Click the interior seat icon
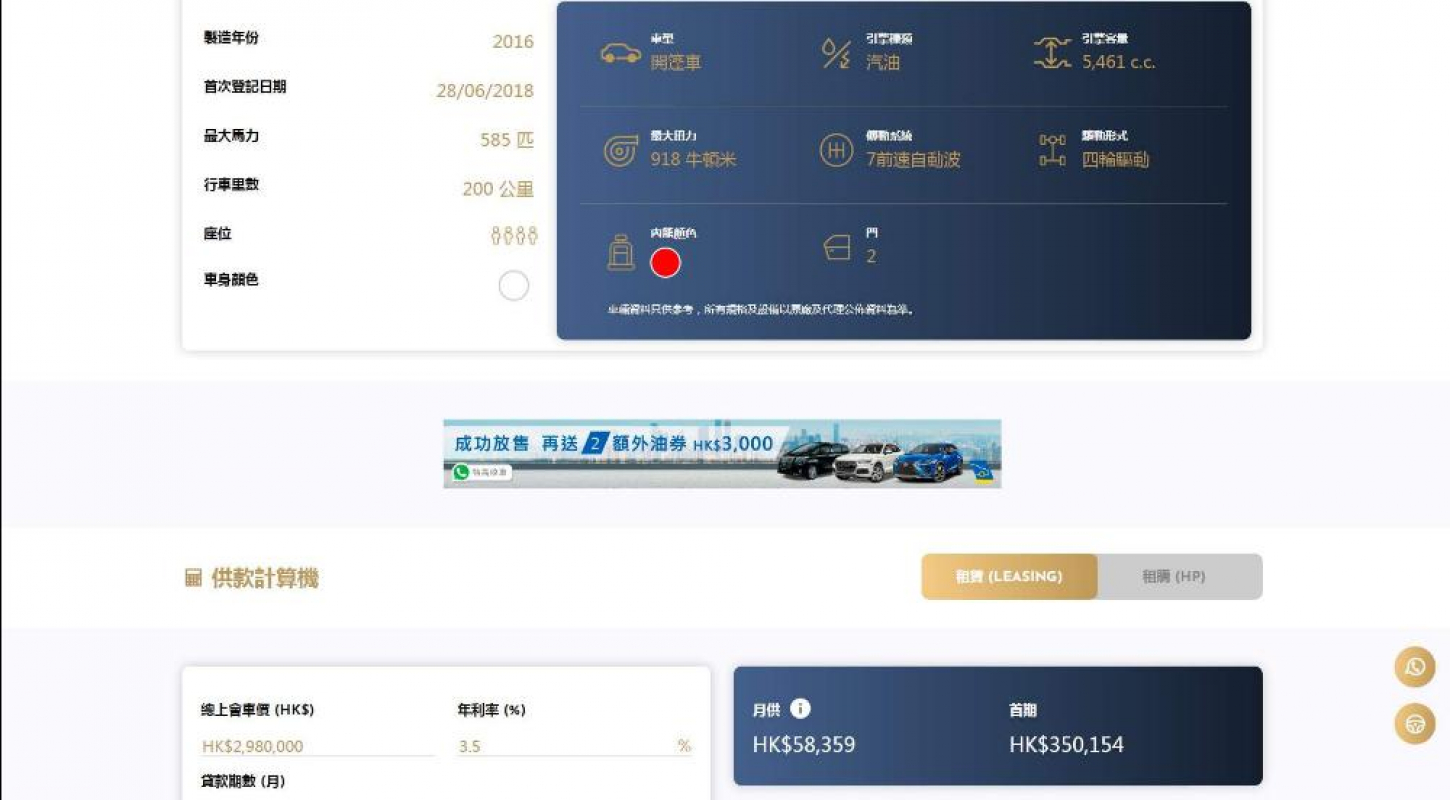This screenshot has width=1450, height=800. pos(621,252)
